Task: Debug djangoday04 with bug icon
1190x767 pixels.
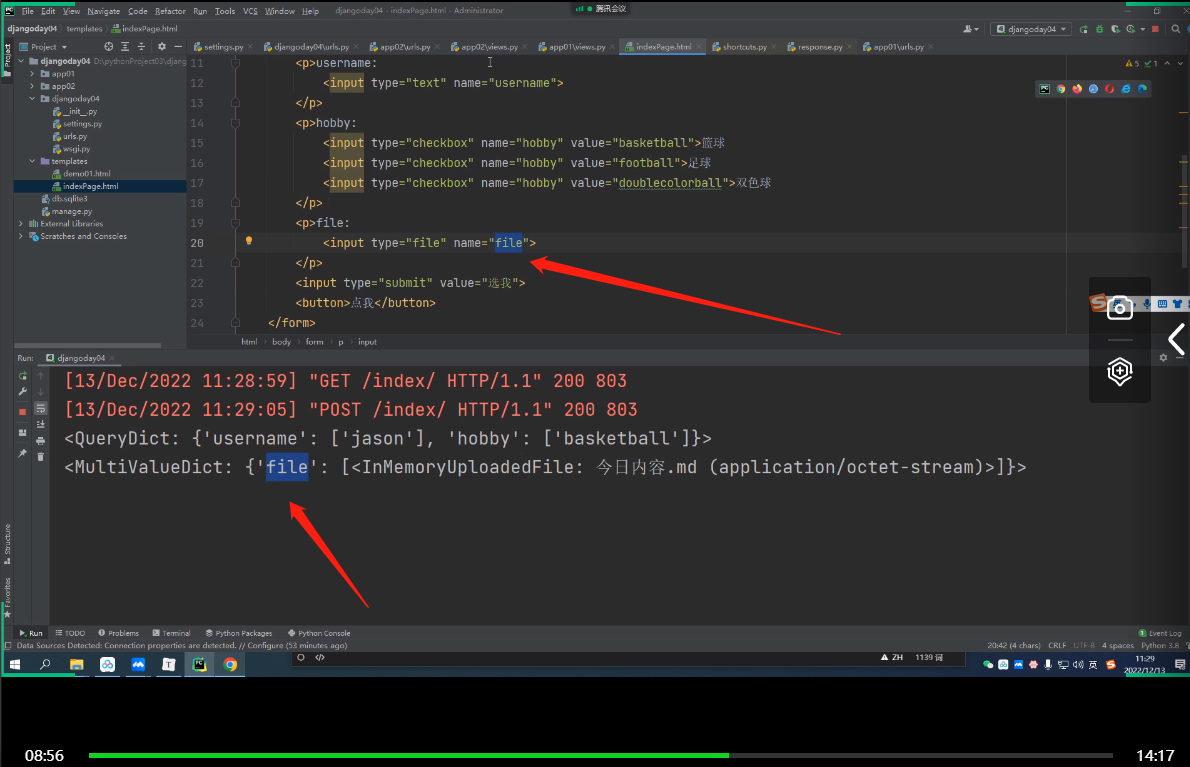Action: [x=1100, y=29]
